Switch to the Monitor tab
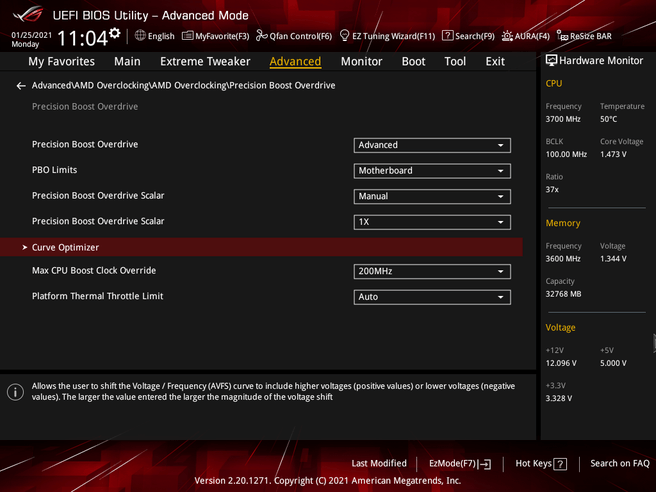Screen dimensions: 656x492 coord(361,62)
